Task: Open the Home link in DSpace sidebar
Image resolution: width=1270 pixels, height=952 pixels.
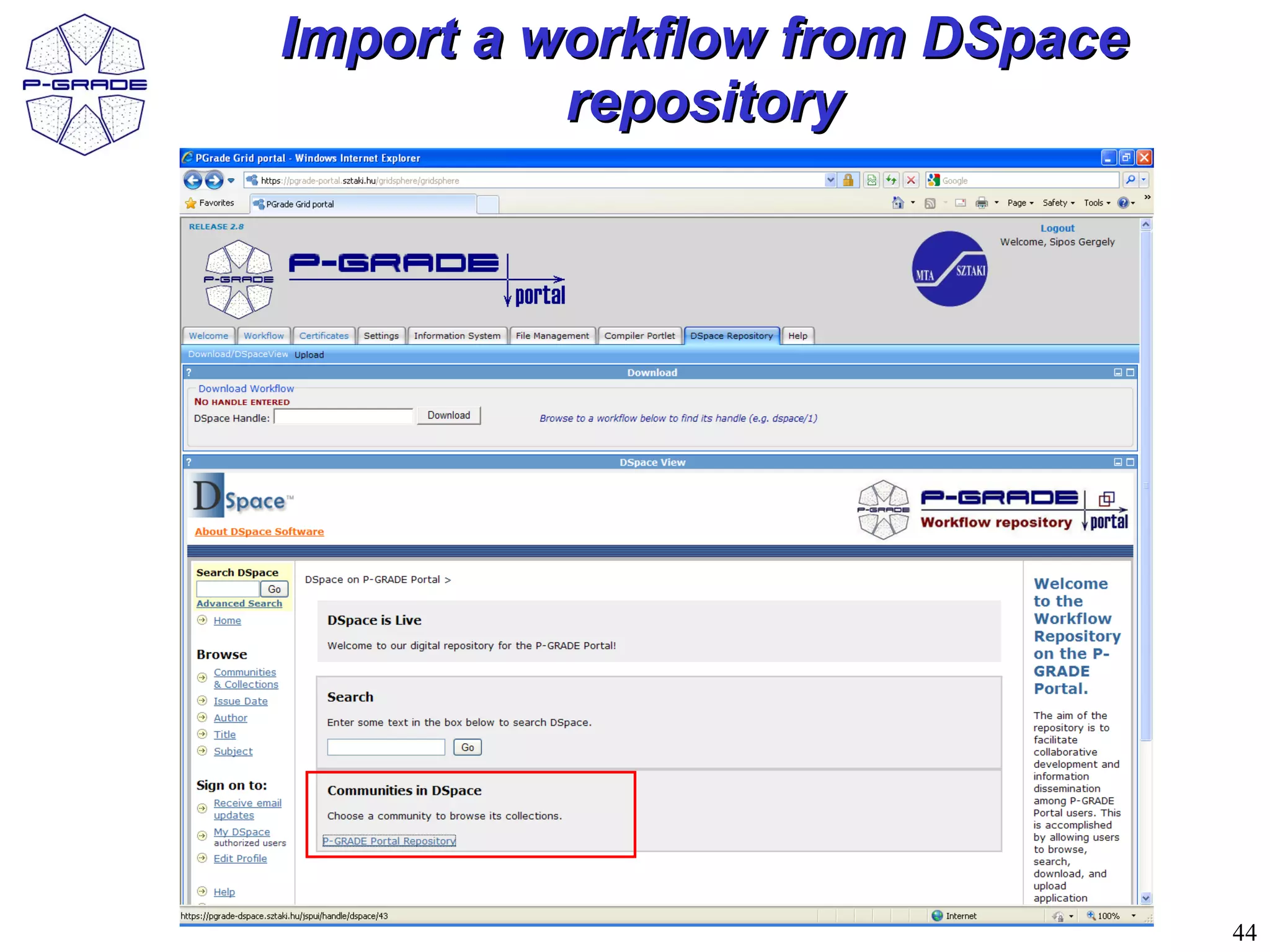Action: 227,620
